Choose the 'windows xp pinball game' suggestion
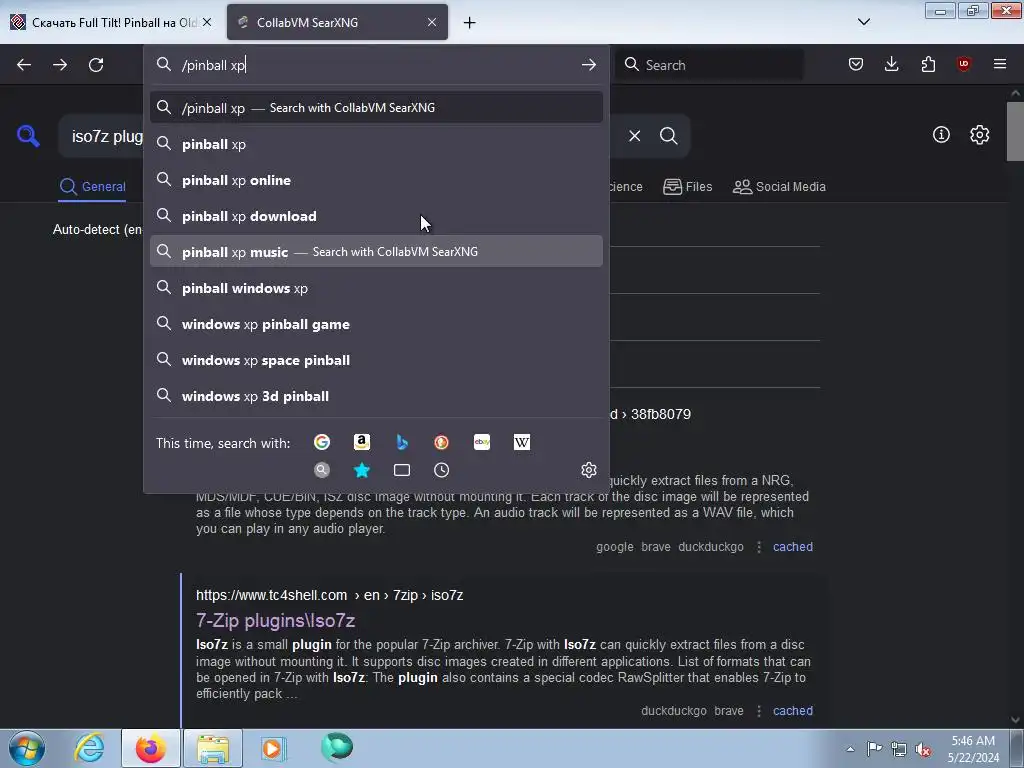 point(376,324)
